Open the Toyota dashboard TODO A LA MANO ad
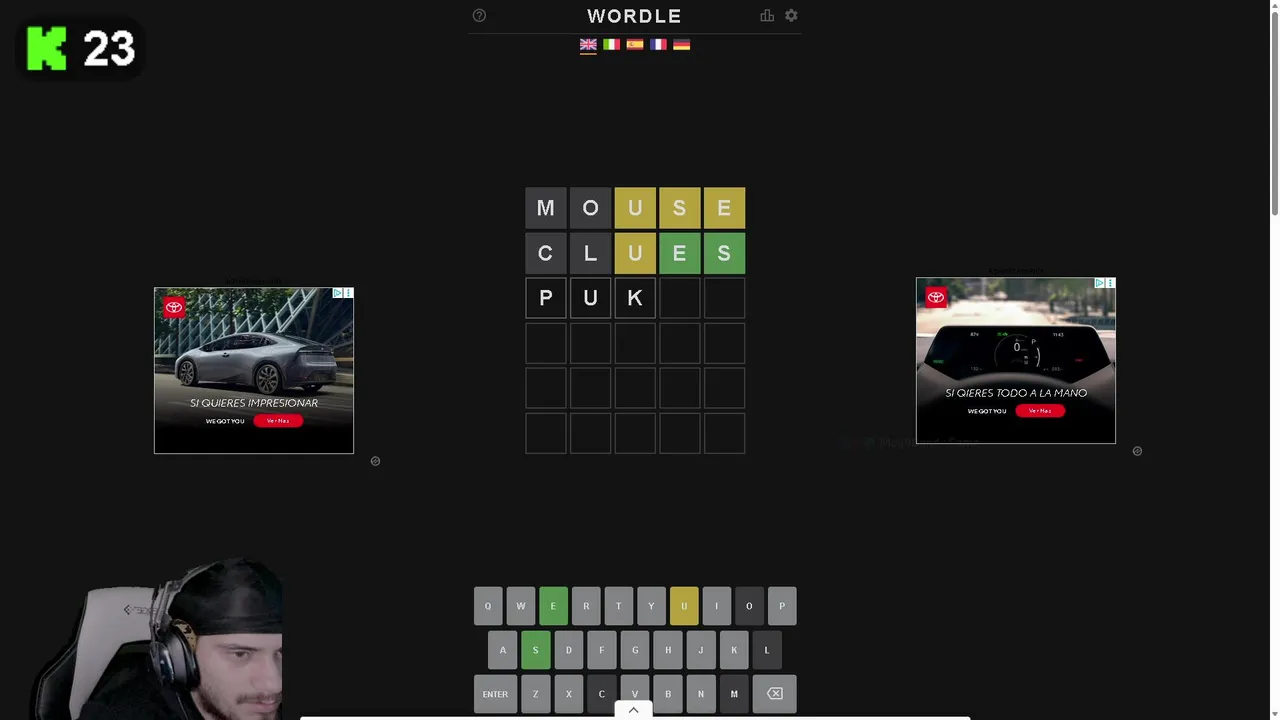This screenshot has width=1280, height=720. [x=1016, y=361]
